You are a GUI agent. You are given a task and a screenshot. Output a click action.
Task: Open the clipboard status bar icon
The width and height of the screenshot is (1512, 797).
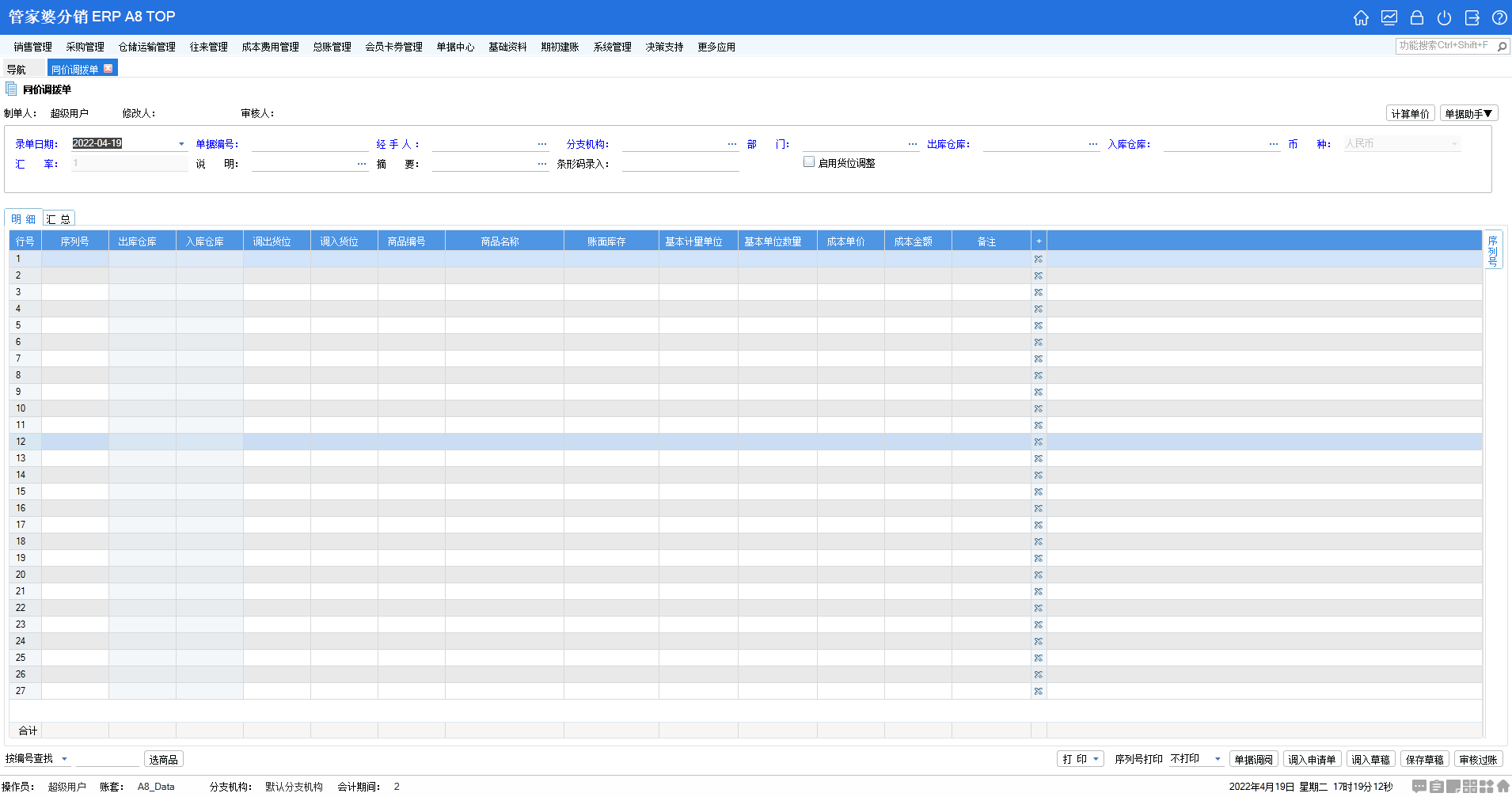click(x=1437, y=786)
